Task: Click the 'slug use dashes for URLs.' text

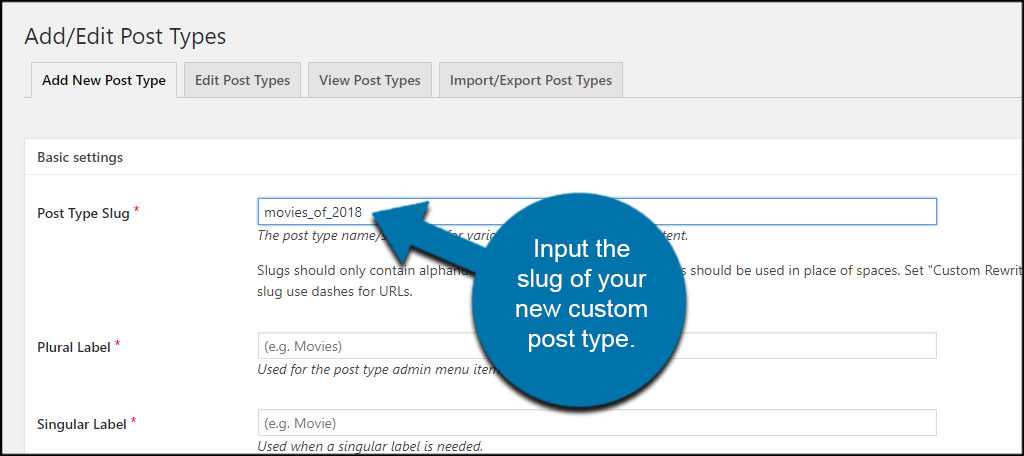Action: pyautogui.click(x=335, y=291)
